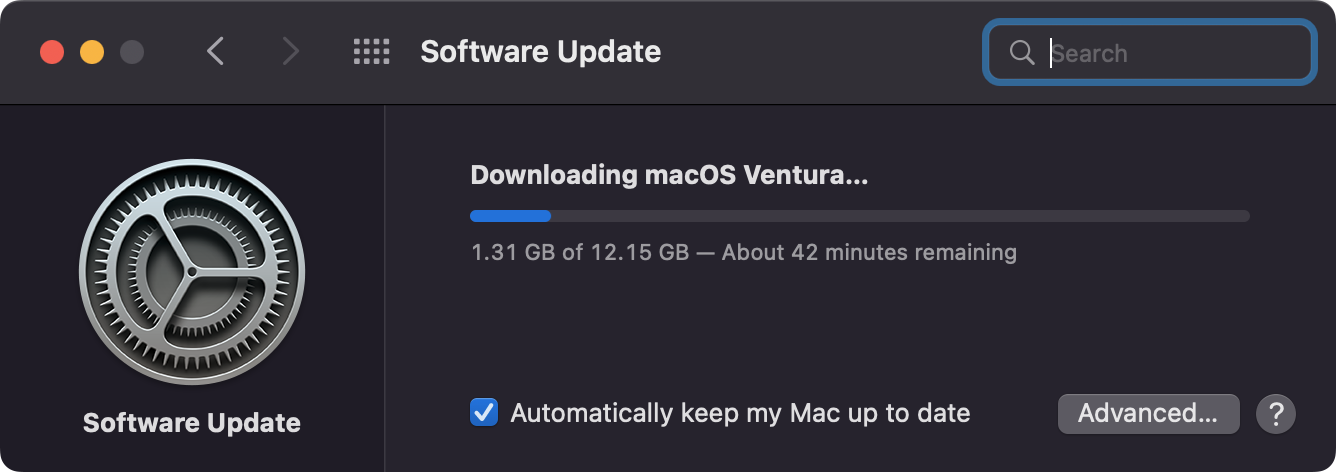This screenshot has height=472, width=1336.
Task: Click the download size remaining text
Action: tap(743, 252)
